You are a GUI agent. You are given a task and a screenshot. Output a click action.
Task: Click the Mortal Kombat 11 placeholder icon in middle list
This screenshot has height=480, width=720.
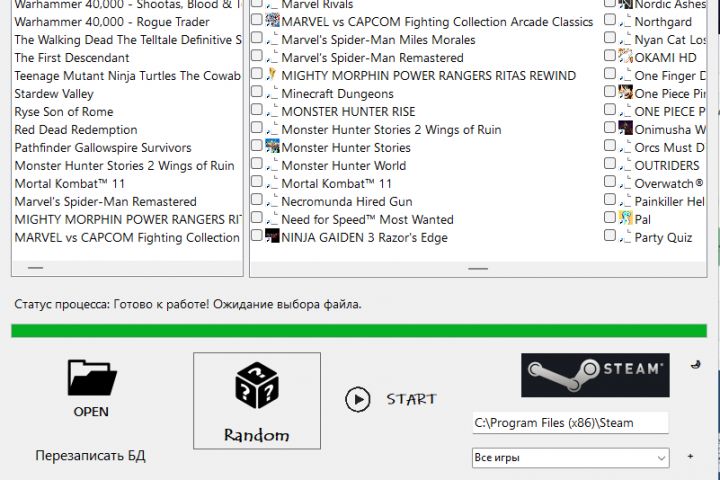pos(272,184)
